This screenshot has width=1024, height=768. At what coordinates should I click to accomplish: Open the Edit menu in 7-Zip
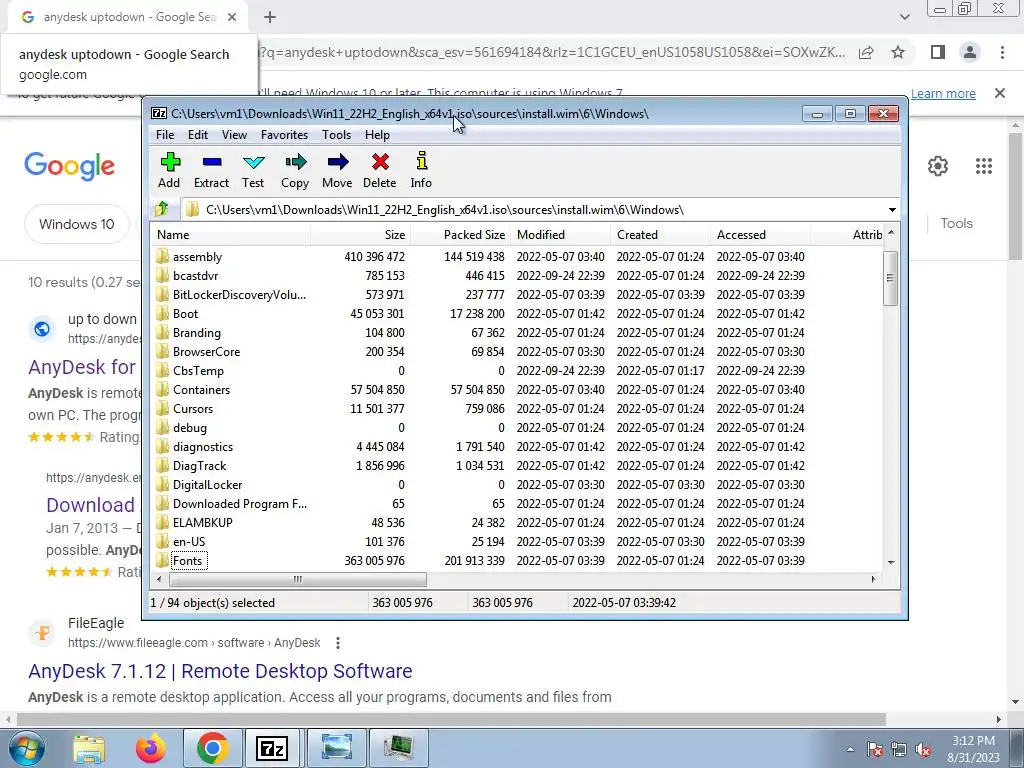tap(198, 135)
